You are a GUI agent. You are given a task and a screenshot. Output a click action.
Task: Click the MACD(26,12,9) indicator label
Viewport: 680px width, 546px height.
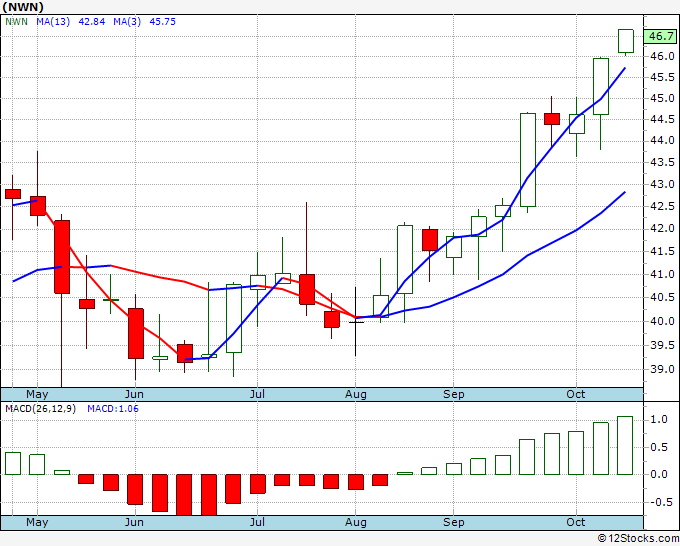click(41, 409)
